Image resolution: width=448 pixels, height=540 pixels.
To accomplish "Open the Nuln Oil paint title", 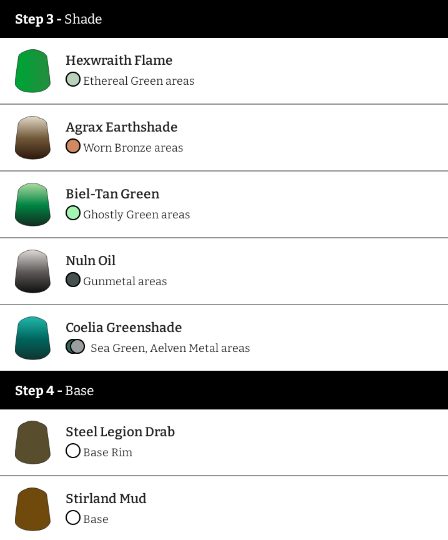I will pyautogui.click(x=91, y=261).
